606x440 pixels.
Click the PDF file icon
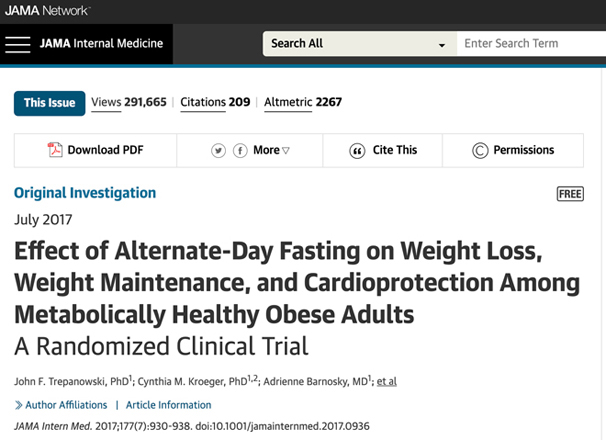pos(55,150)
